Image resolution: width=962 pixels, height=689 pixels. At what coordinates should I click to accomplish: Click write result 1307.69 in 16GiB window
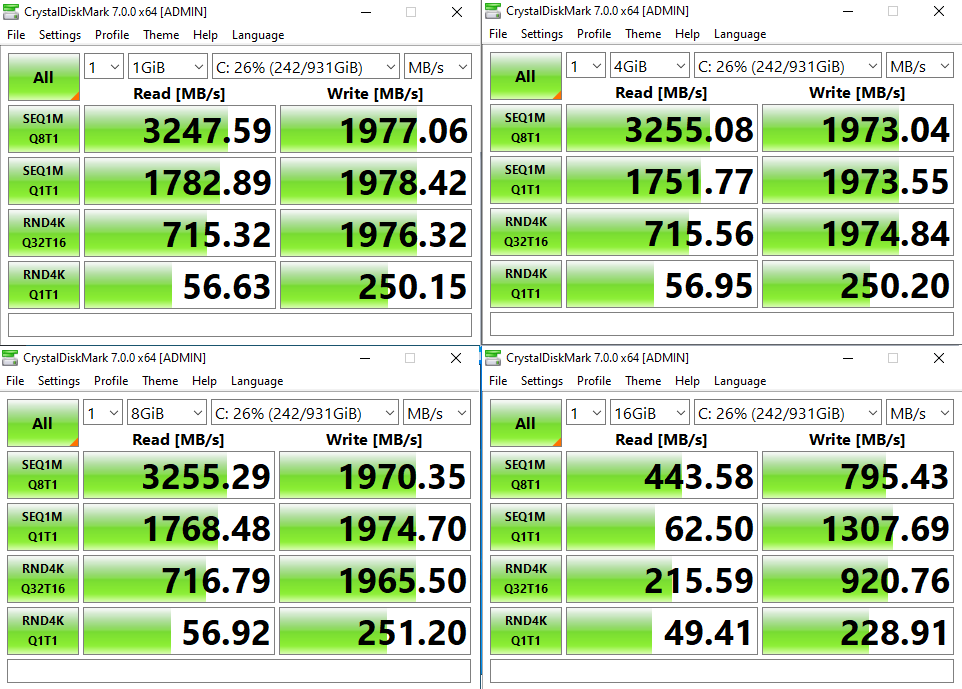pyautogui.click(x=858, y=527)
